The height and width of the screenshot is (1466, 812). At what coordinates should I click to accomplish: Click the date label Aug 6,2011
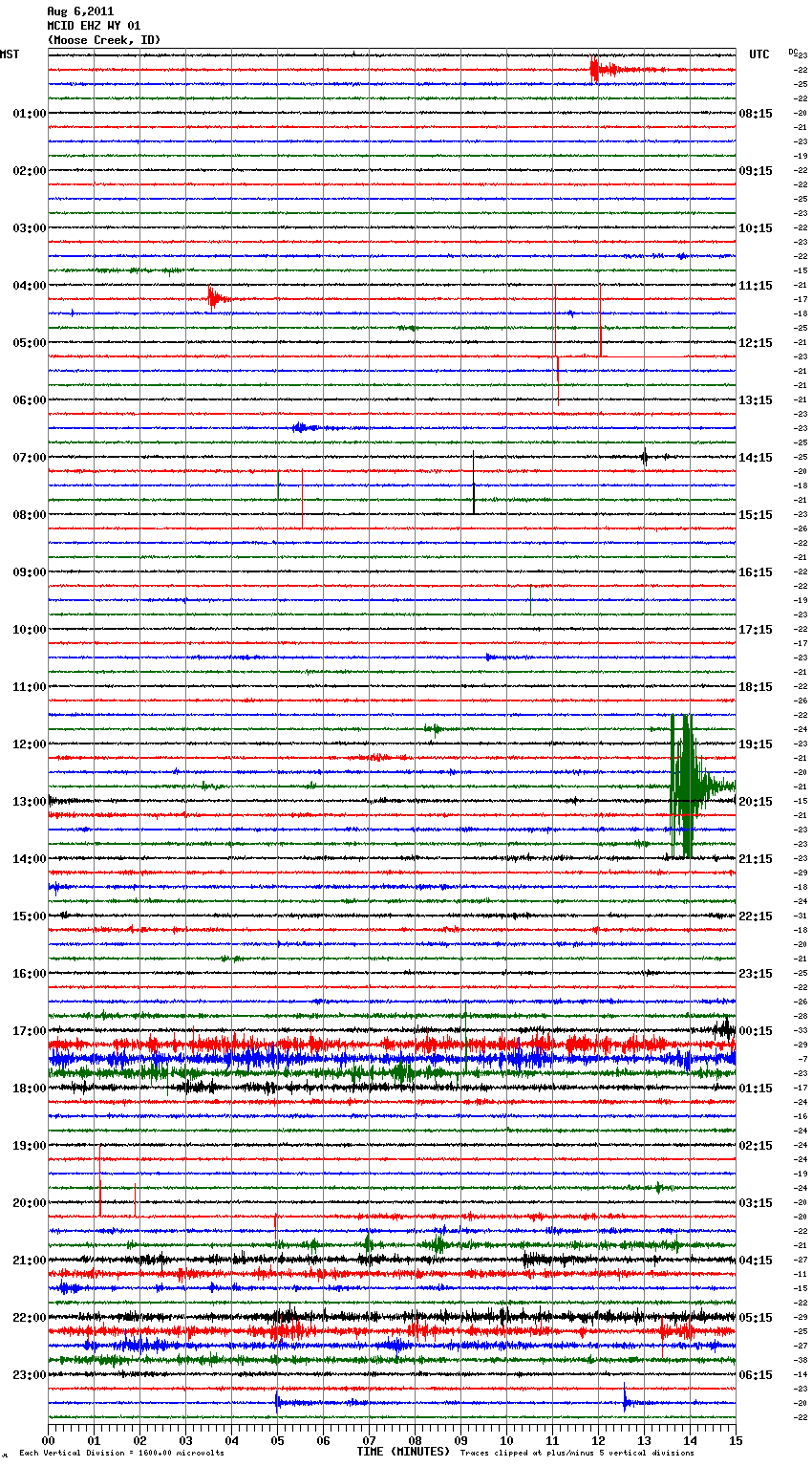tap(80, 11)
